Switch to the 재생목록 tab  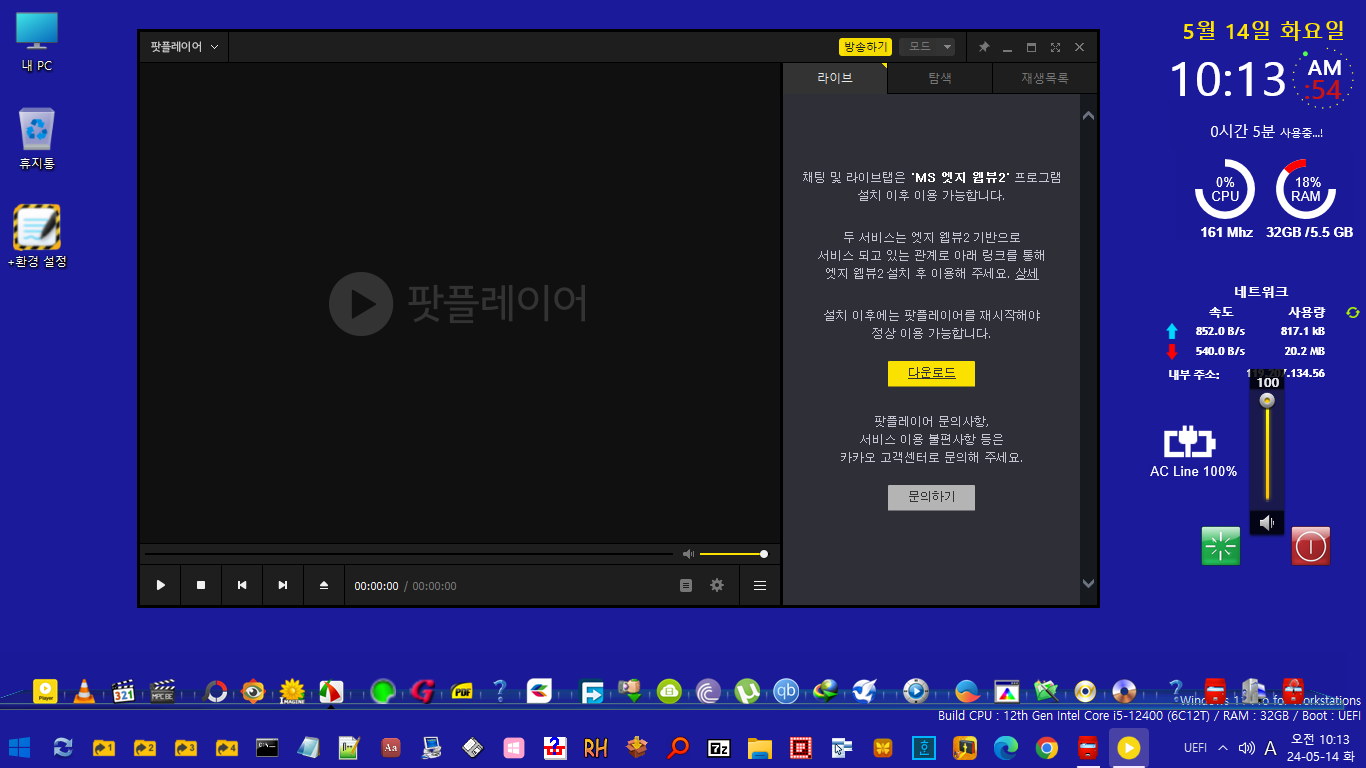pos(1044,78)
